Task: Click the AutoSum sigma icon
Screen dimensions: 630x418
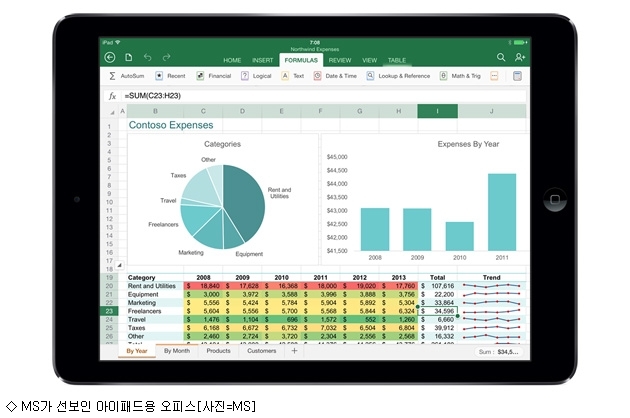Action: coord(112,76)
